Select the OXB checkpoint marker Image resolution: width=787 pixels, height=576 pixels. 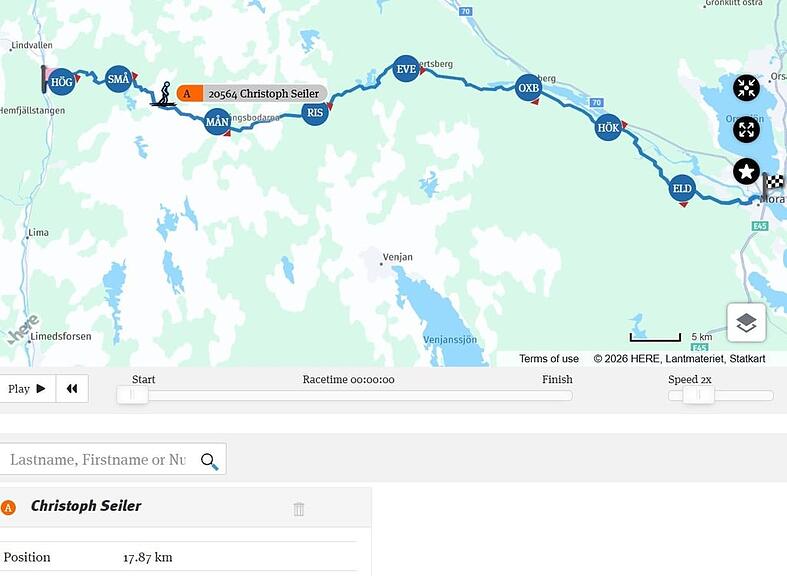pyautogui.click(x=529, y=88)
